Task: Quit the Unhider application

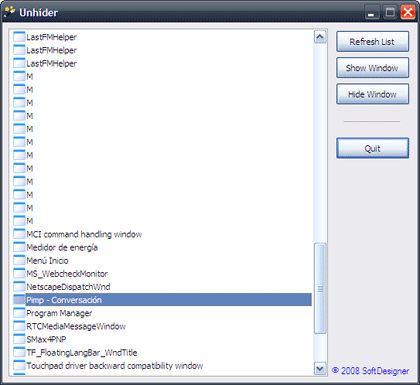Action: pyautogui.click(x=372, y=148)
